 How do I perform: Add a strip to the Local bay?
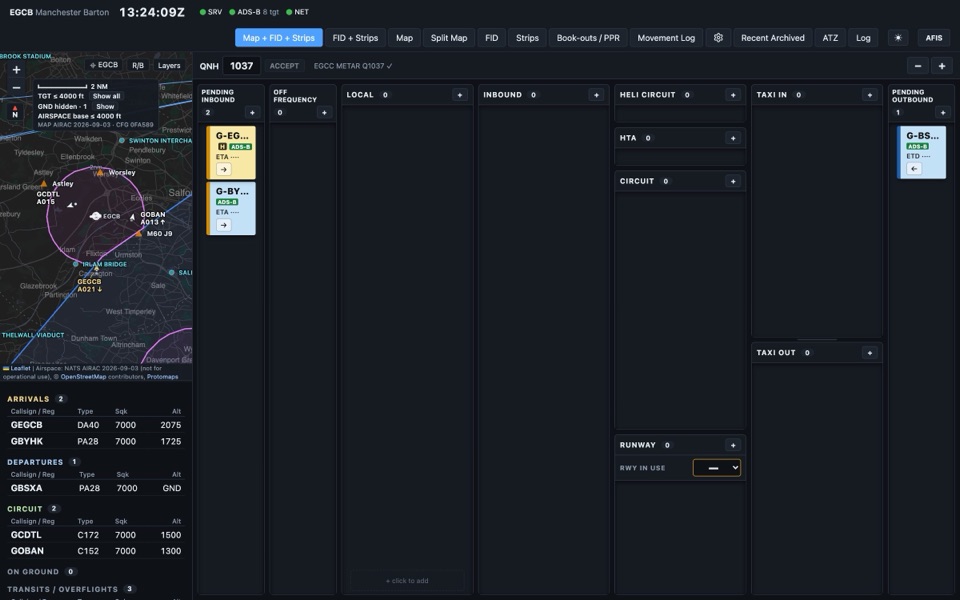(460, 95)
